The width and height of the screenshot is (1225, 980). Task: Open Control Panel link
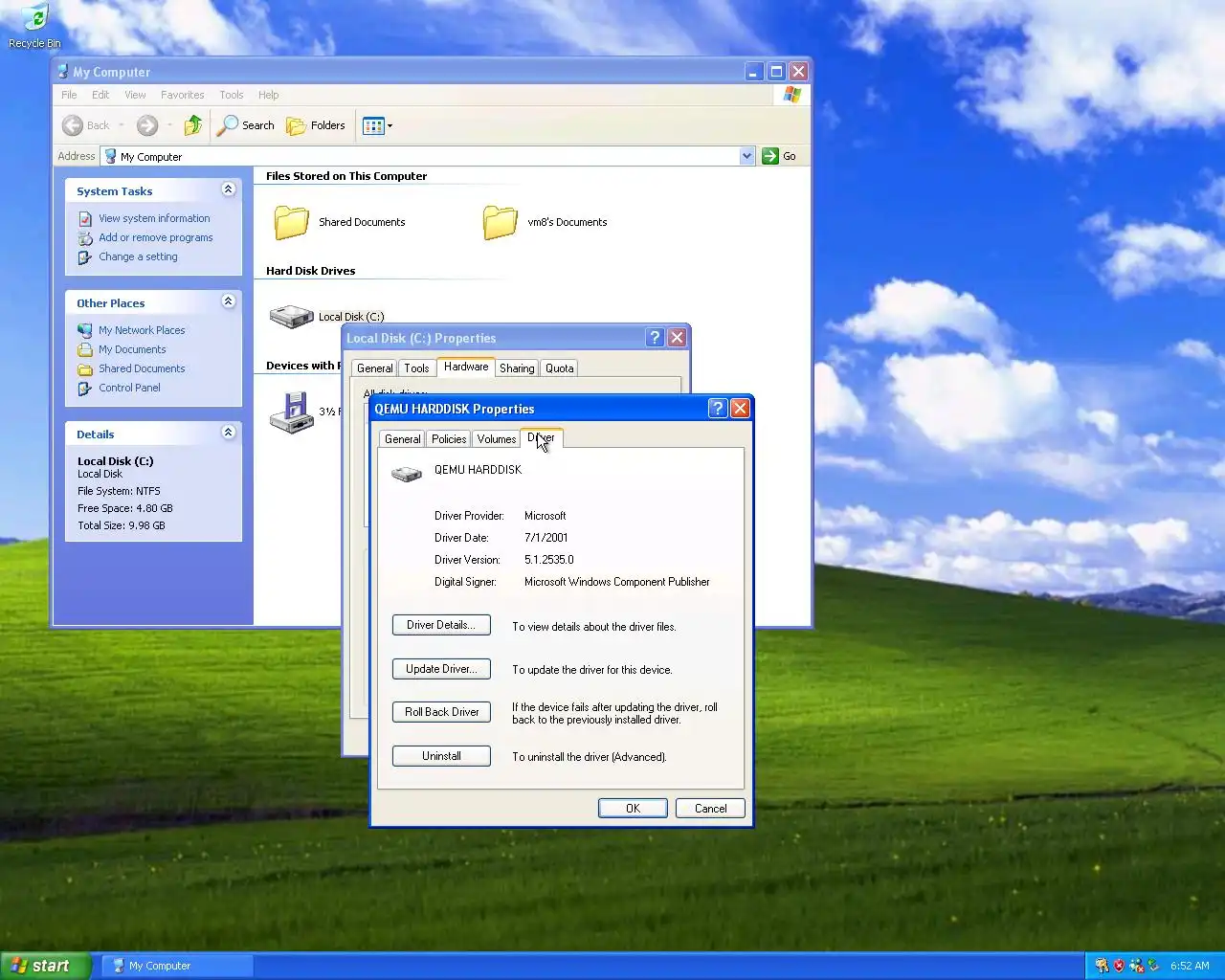(x=129, y=388)
